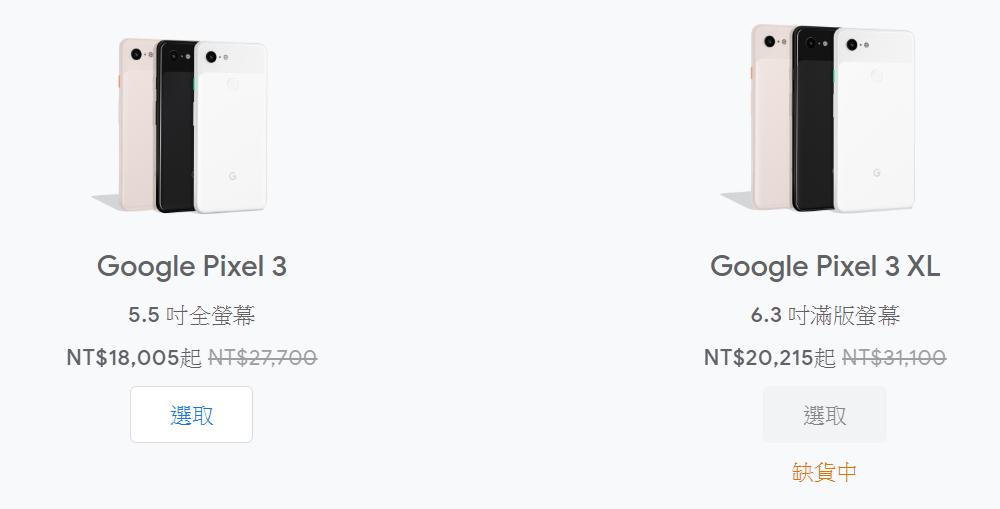Viewport: 1000px width, 509px height.
Task: Click the Google G logo on white Pixel 3
Action: click(x=232, y=176)
